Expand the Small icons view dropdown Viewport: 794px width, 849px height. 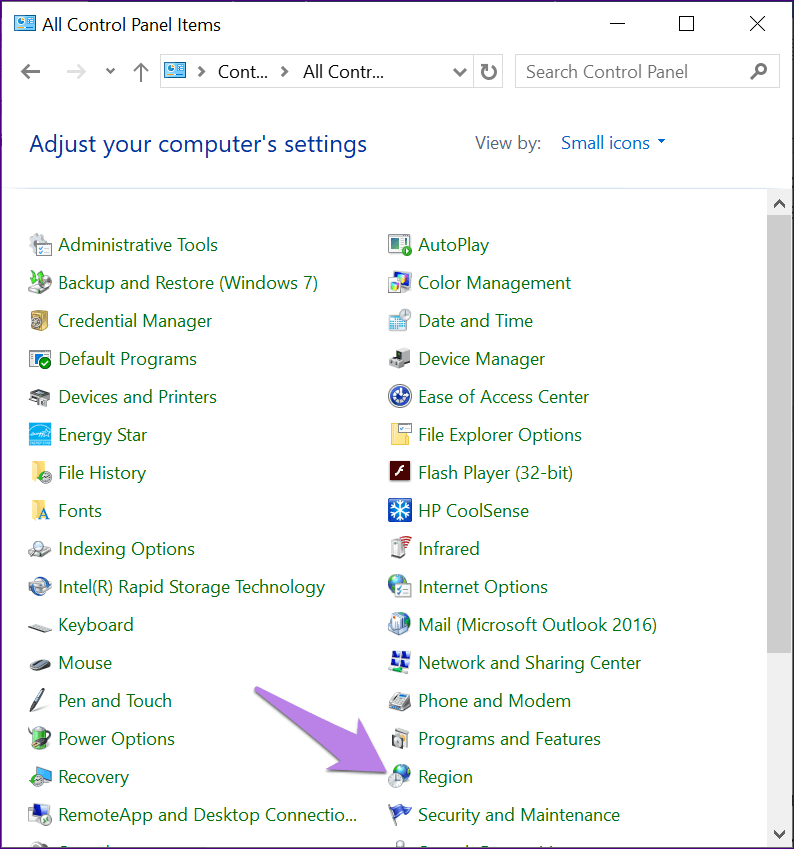(x=613, y=143)
